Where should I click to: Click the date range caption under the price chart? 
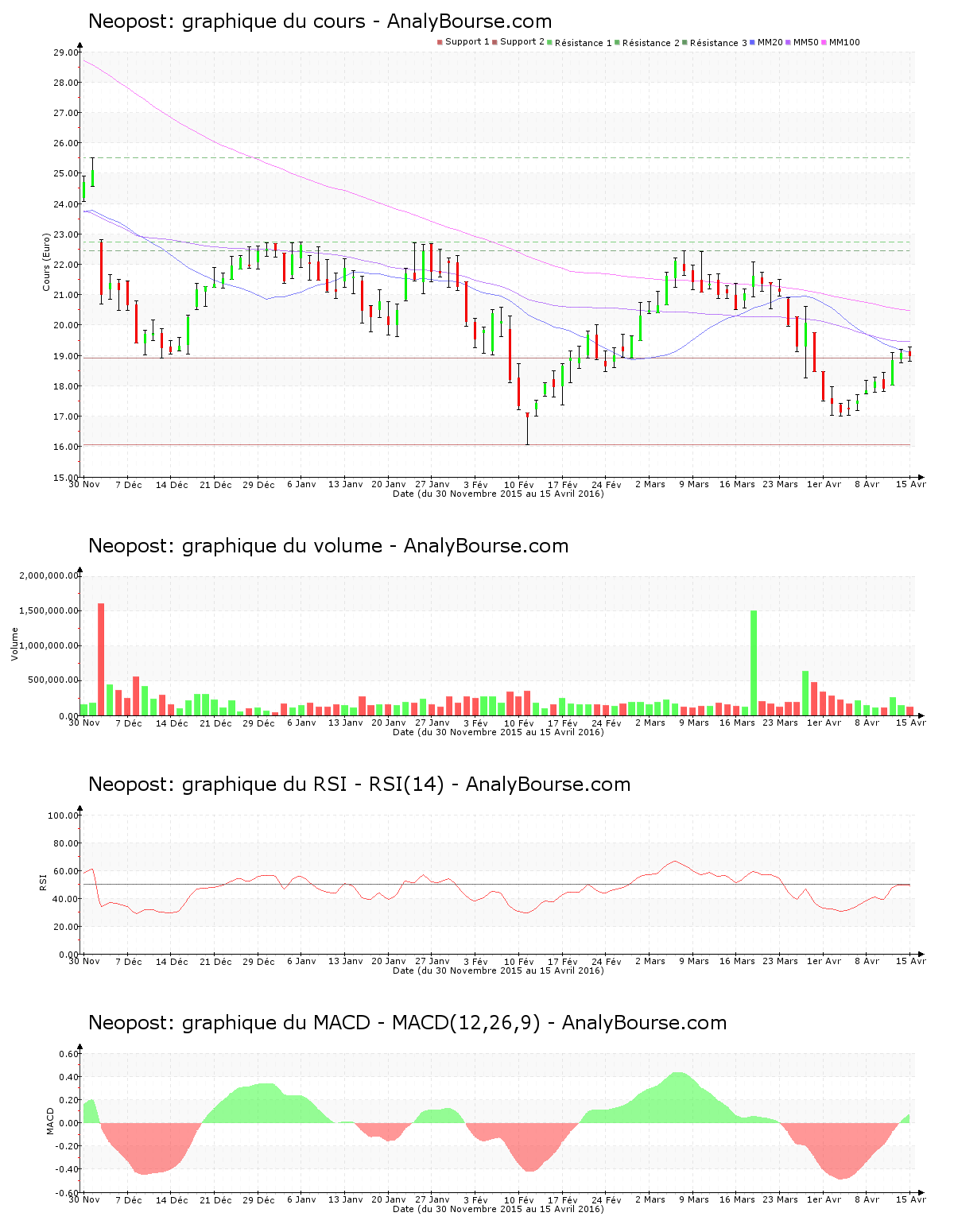click(x=498, y=494)
